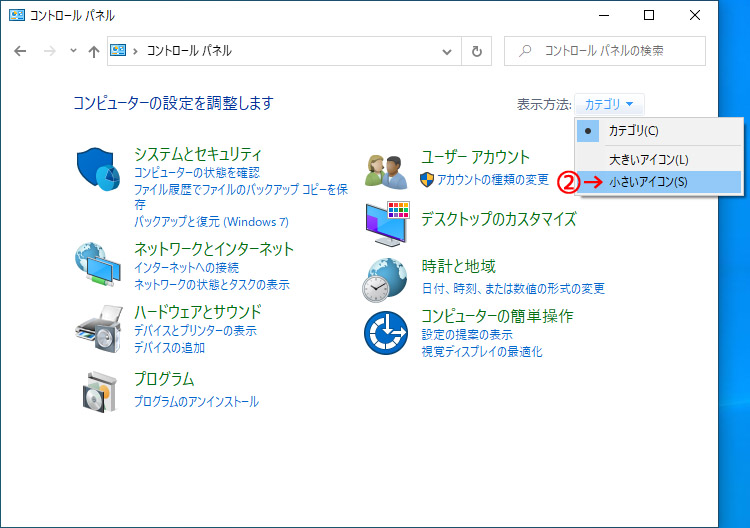
Task: Click the forward navigation arrow
Action: [50, 51]
